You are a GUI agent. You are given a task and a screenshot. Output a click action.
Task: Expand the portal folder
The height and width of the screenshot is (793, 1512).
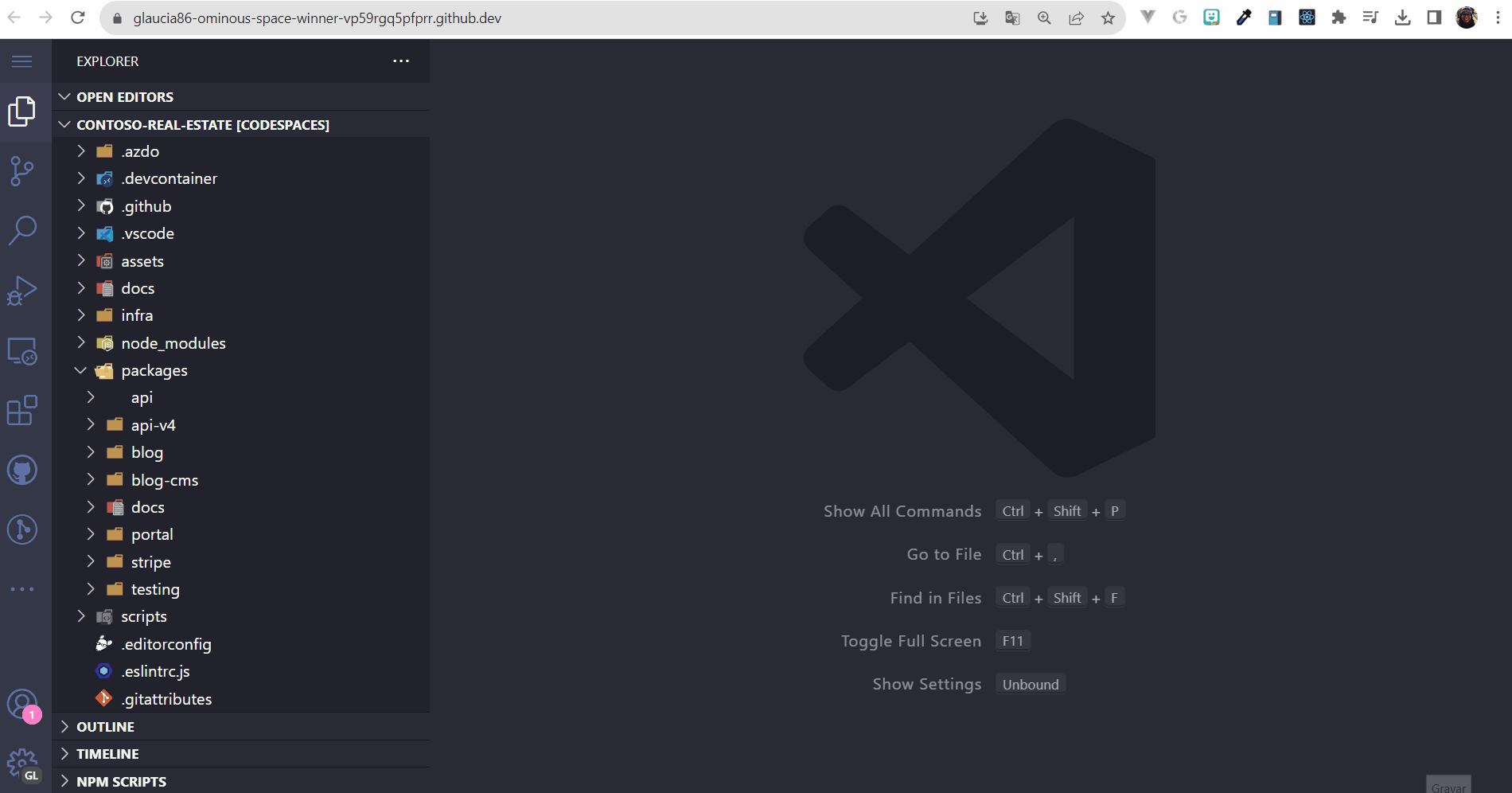(240, 534)
